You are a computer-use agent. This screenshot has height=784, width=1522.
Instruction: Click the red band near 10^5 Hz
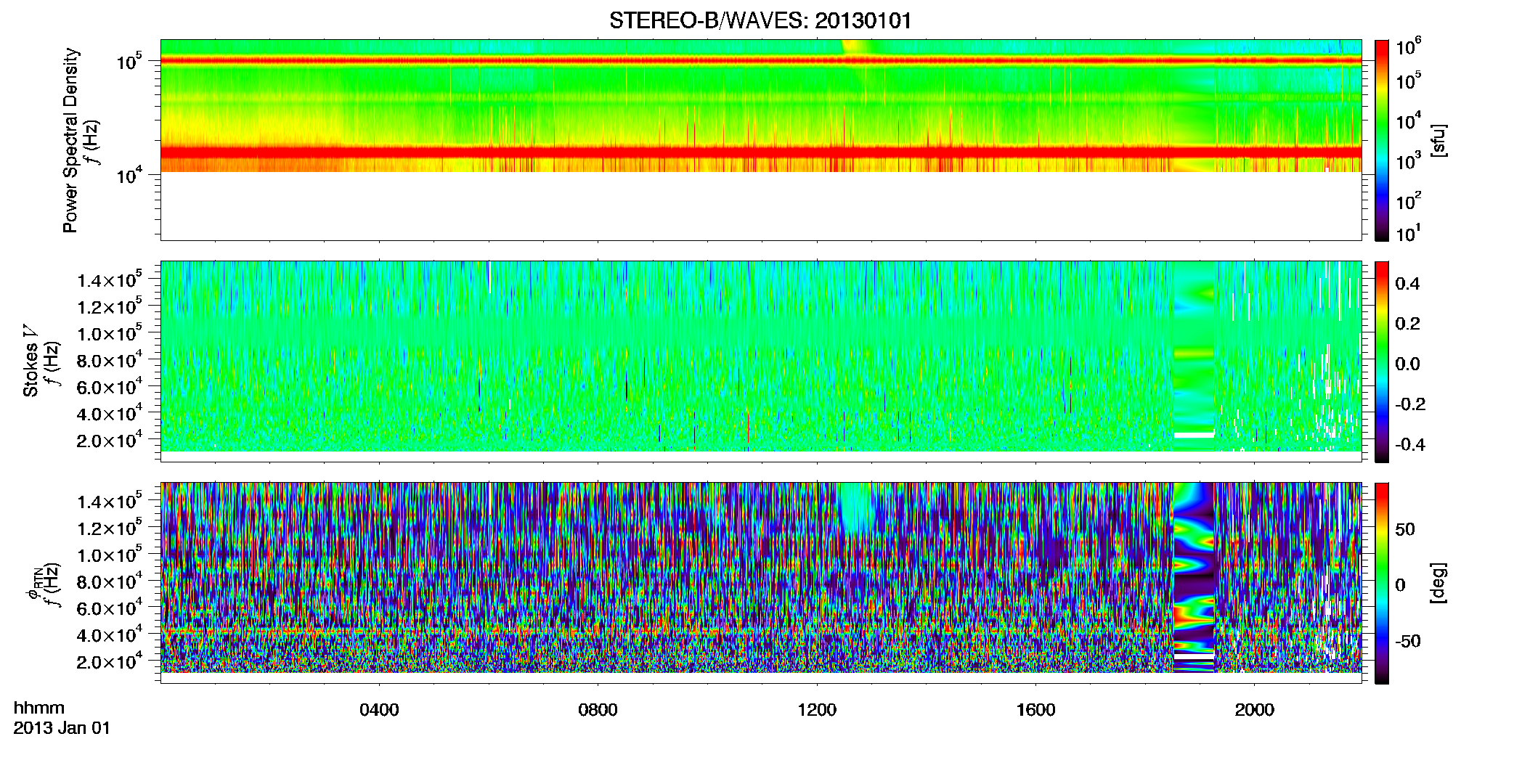[x=760, y=60]
